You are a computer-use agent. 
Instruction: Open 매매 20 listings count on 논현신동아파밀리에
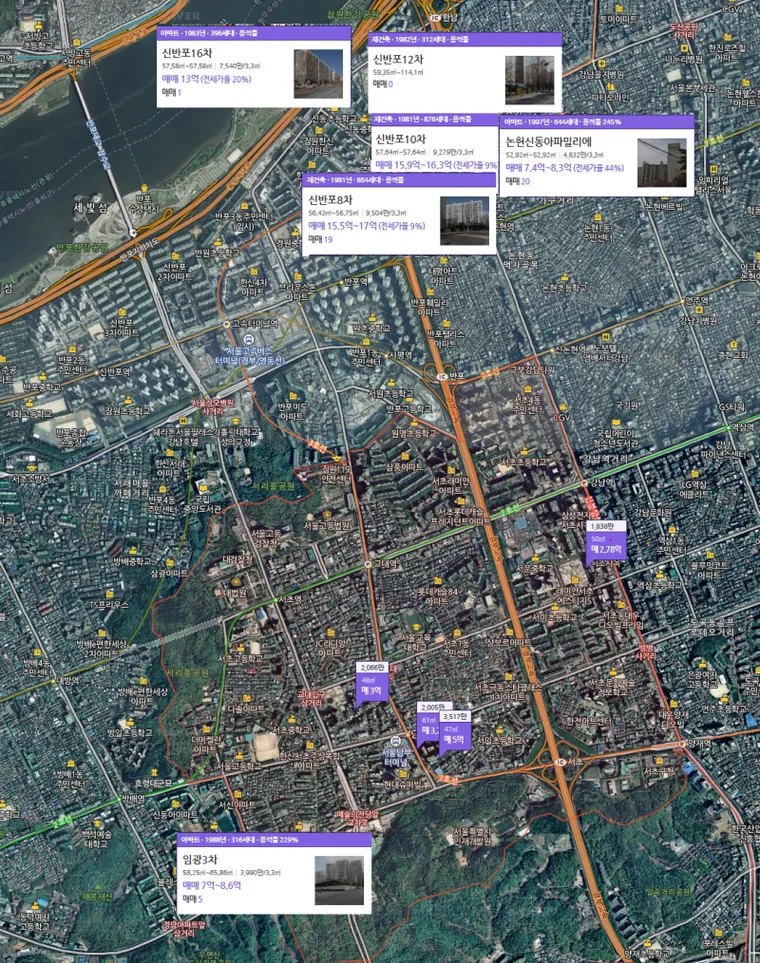coord(517,181)
